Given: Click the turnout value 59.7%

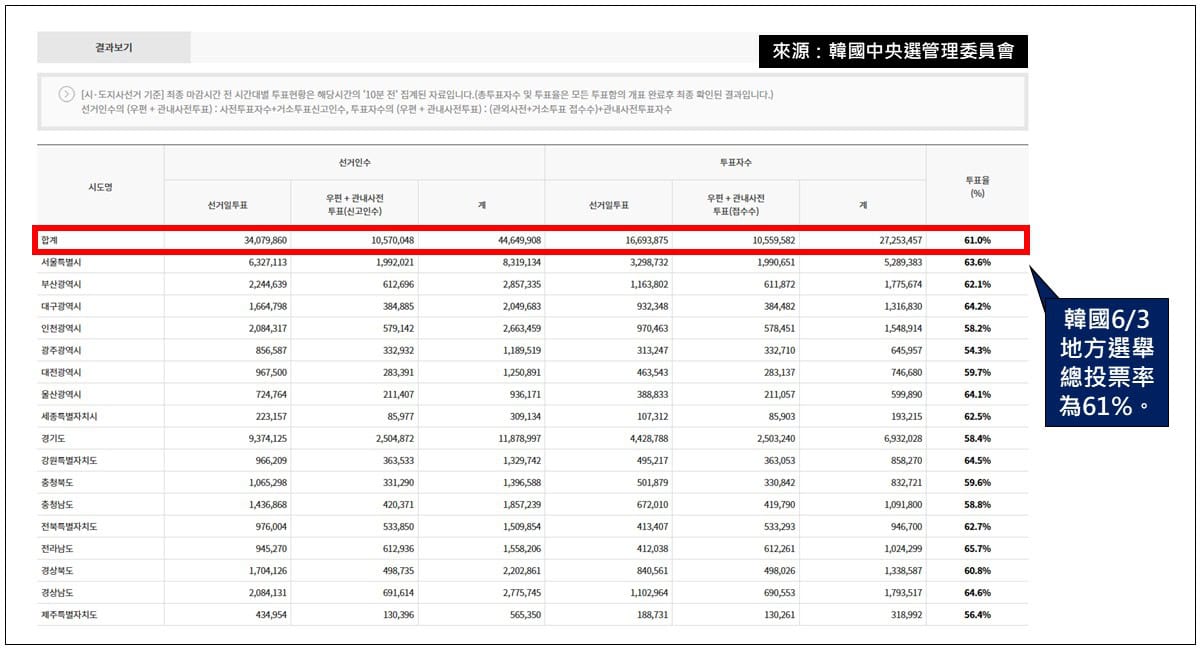Looking at the screenshot, I should tap(977, 373).
